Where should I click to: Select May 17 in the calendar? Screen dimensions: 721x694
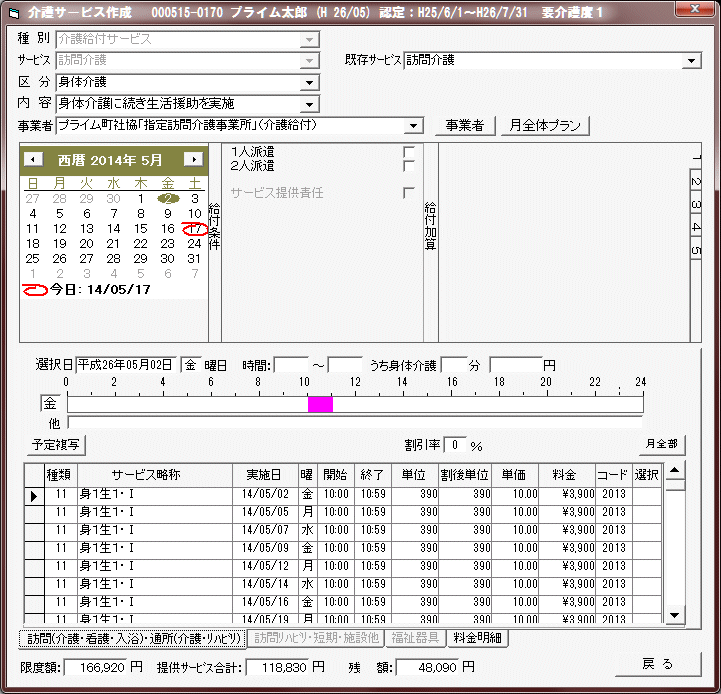195,229
